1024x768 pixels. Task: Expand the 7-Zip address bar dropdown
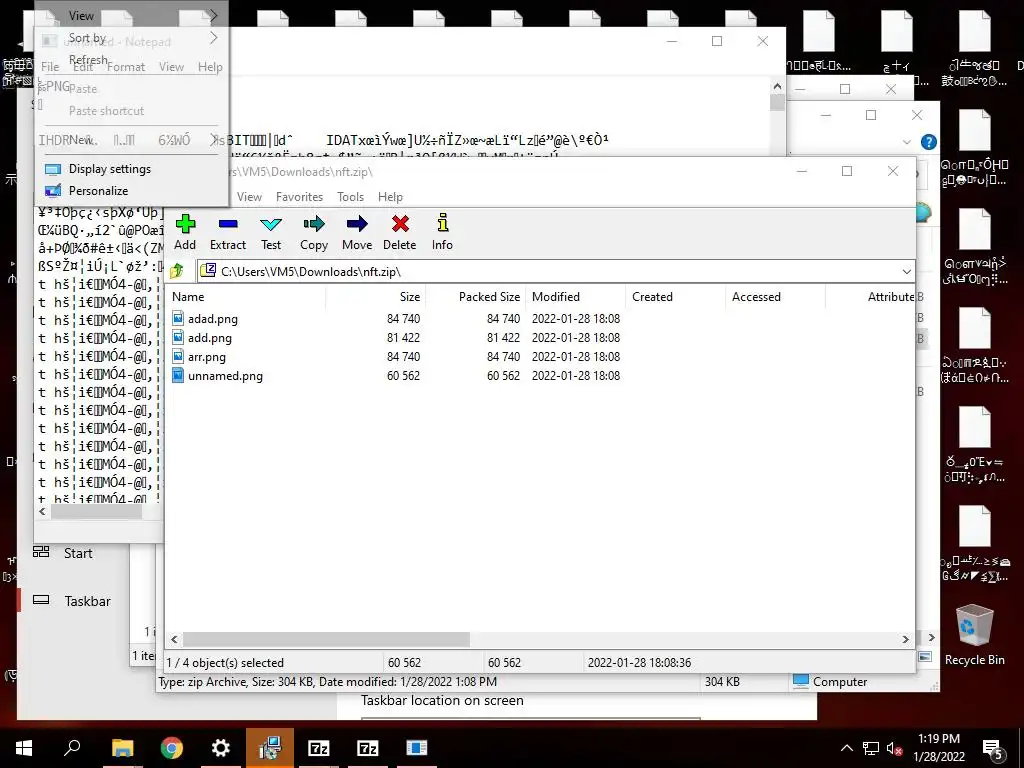pos(906,271)
